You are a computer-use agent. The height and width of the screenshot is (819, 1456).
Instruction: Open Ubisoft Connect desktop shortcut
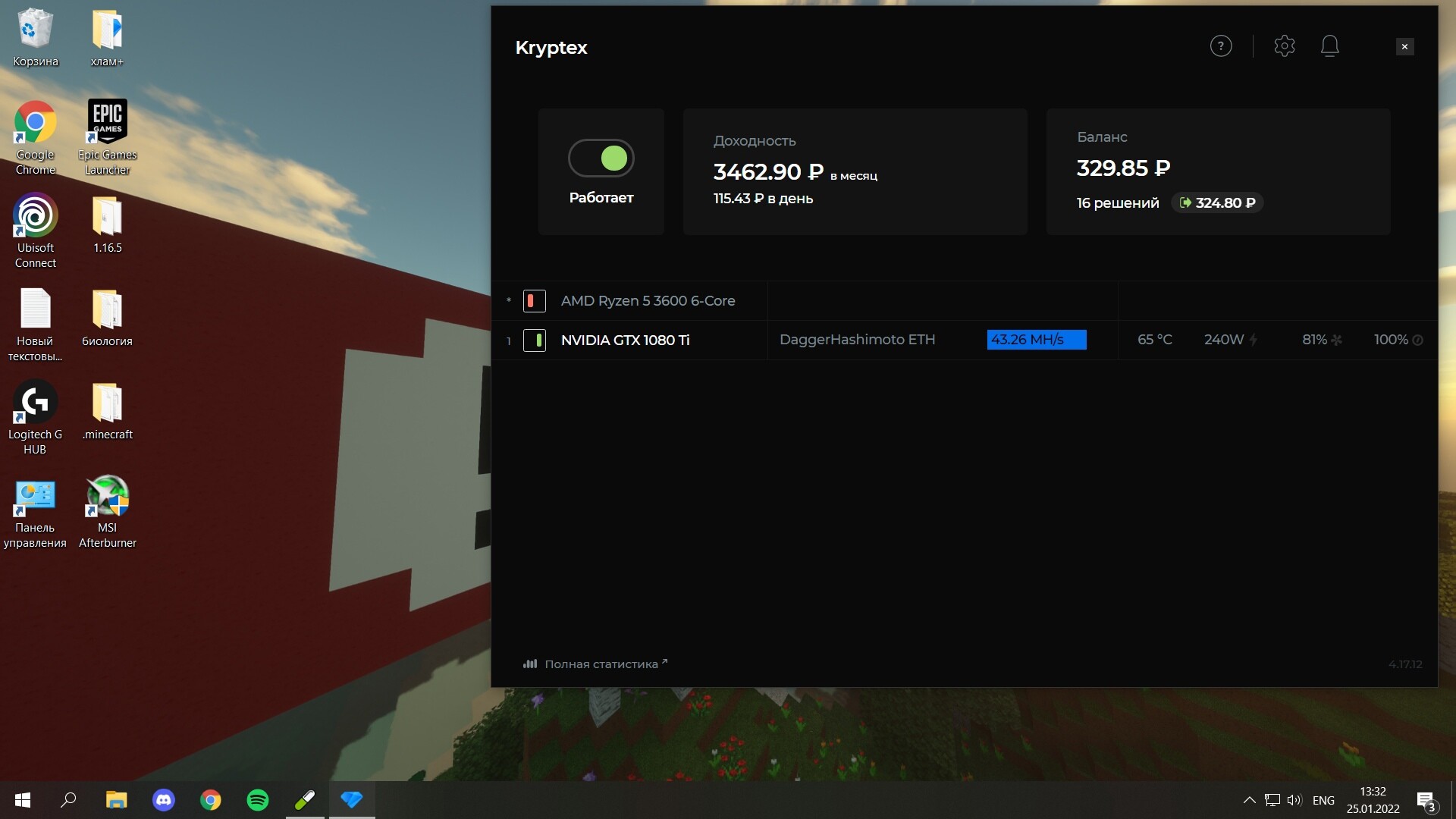(x=35, y=231)
